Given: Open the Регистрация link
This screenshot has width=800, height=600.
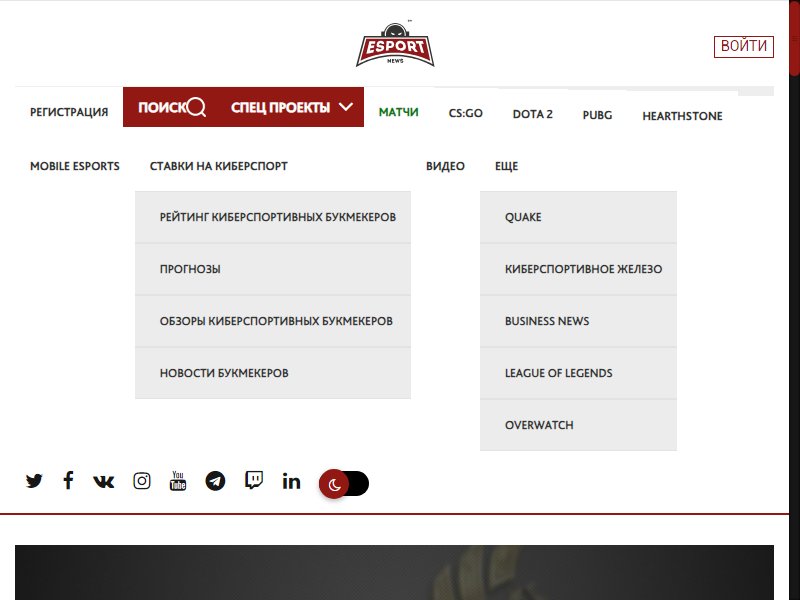Looking at the screenshot, I should (69, 112).
